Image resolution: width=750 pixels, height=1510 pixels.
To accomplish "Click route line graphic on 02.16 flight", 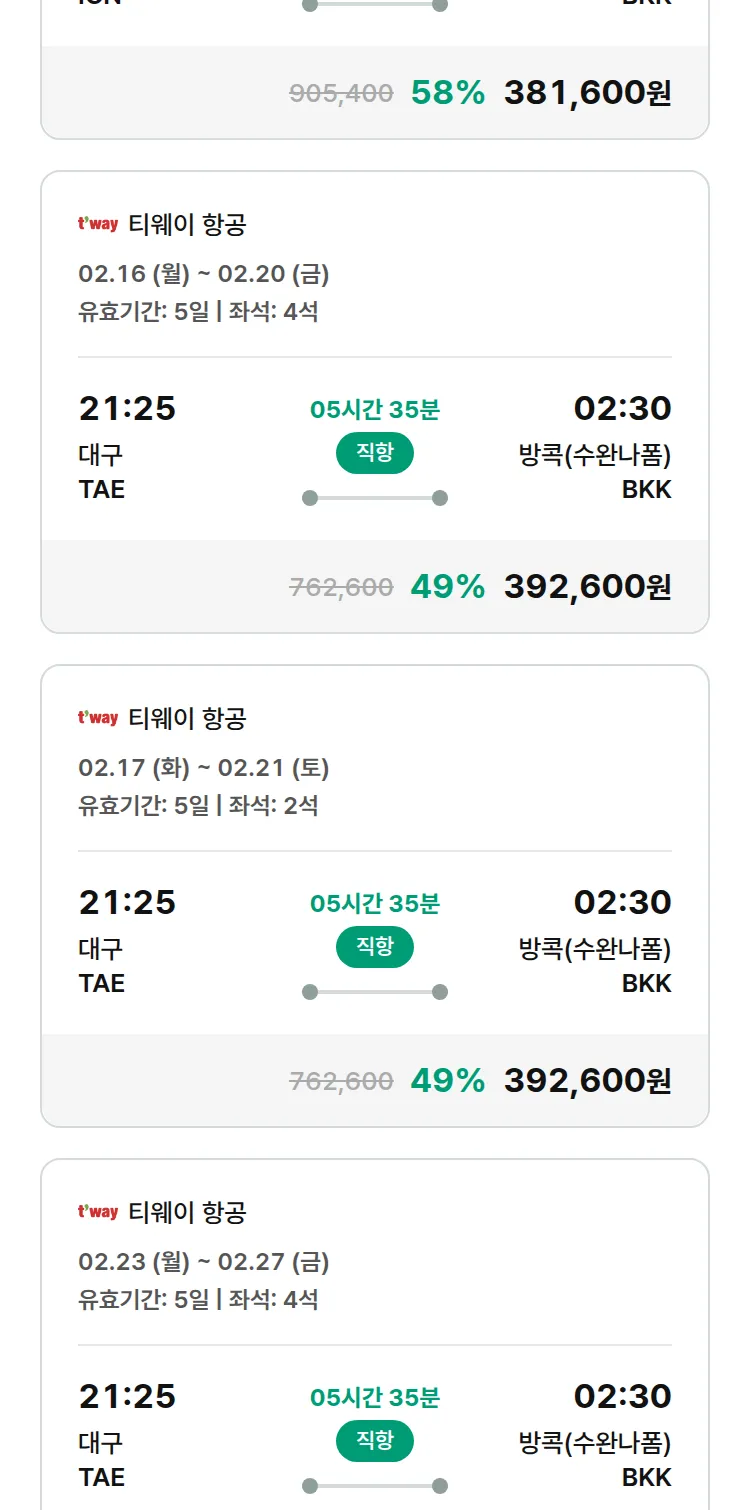I will (374, 498).
